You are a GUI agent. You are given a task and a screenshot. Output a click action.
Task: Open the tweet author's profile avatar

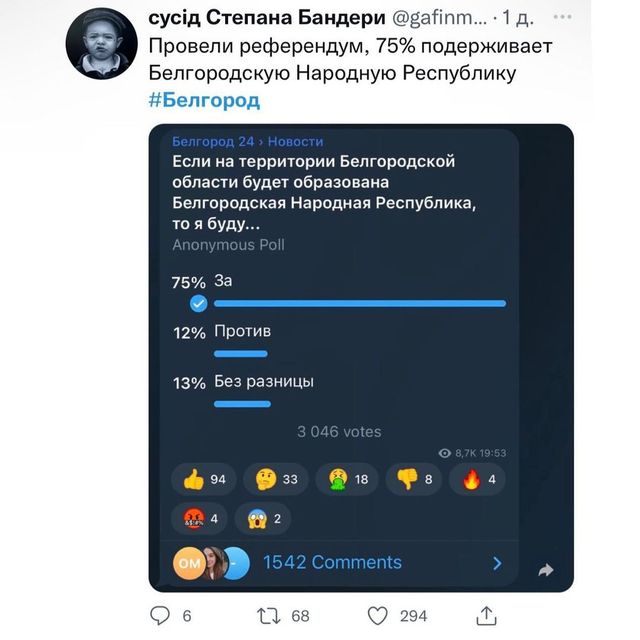101,45
